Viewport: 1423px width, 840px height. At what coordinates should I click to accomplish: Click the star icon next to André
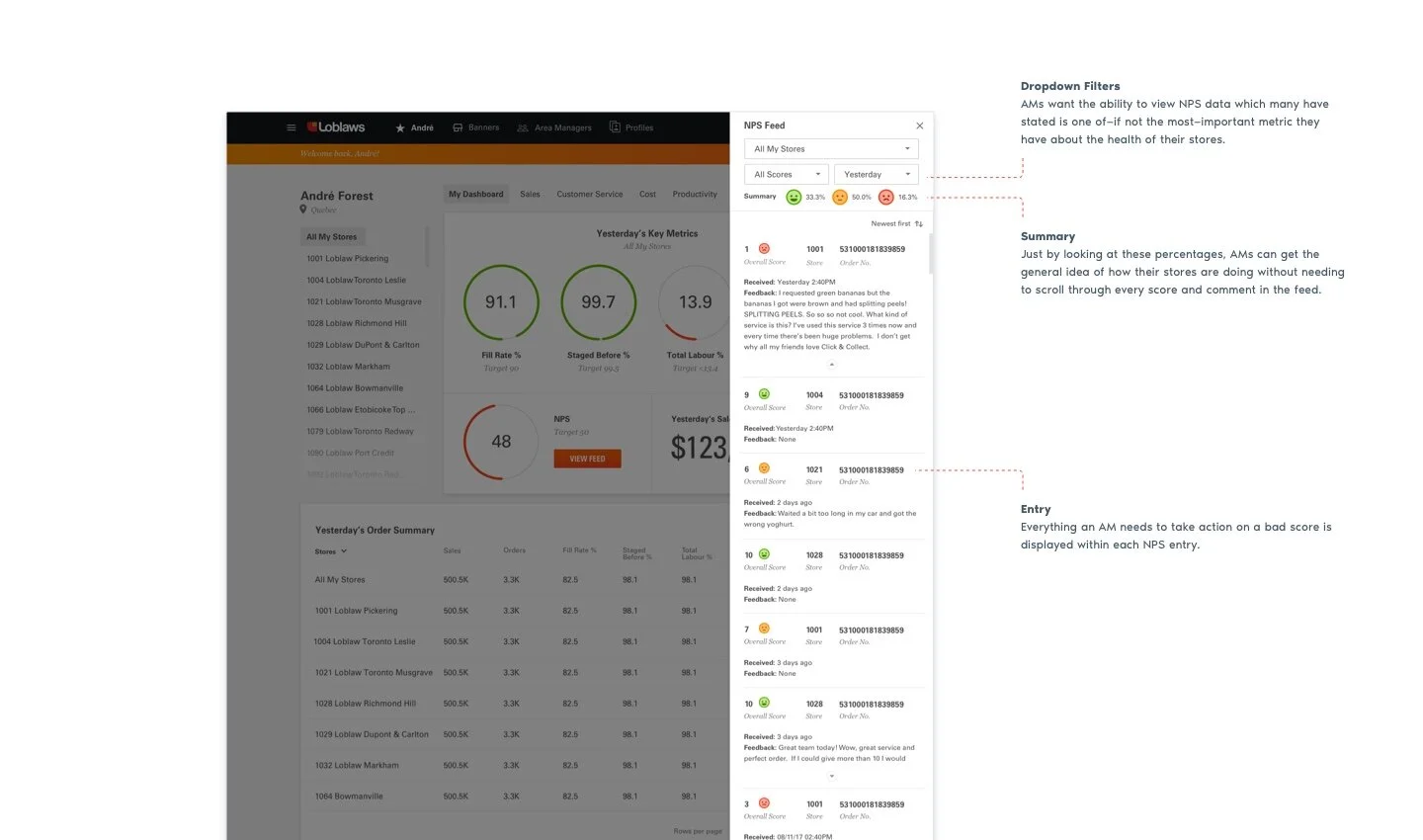[x=398, y=126]
